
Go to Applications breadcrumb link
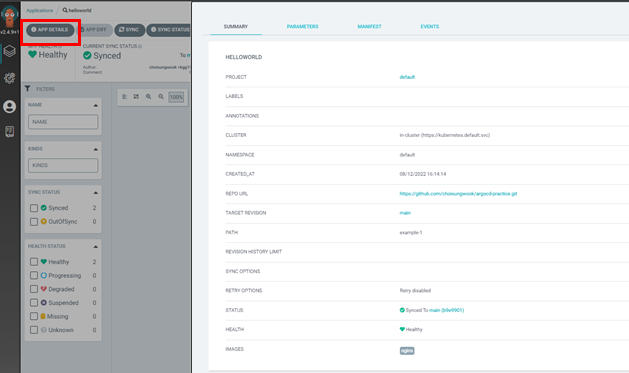(40, 10)
